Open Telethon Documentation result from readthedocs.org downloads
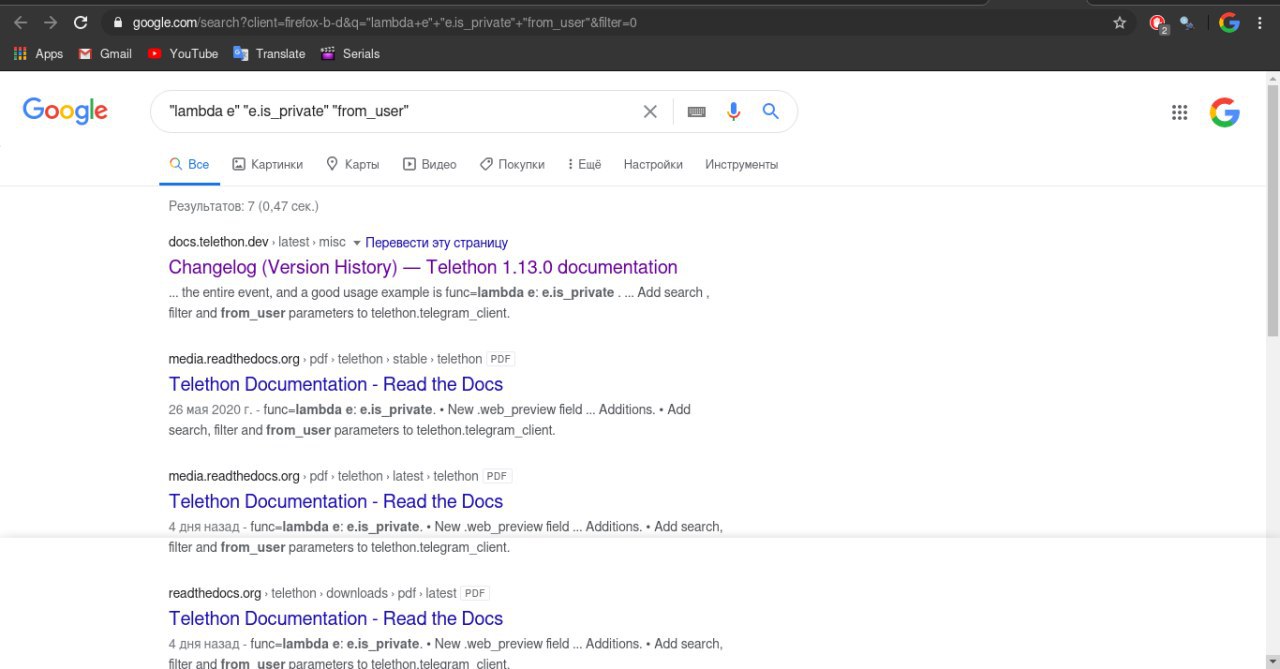 pyautogui.click(x=336, y=618)
